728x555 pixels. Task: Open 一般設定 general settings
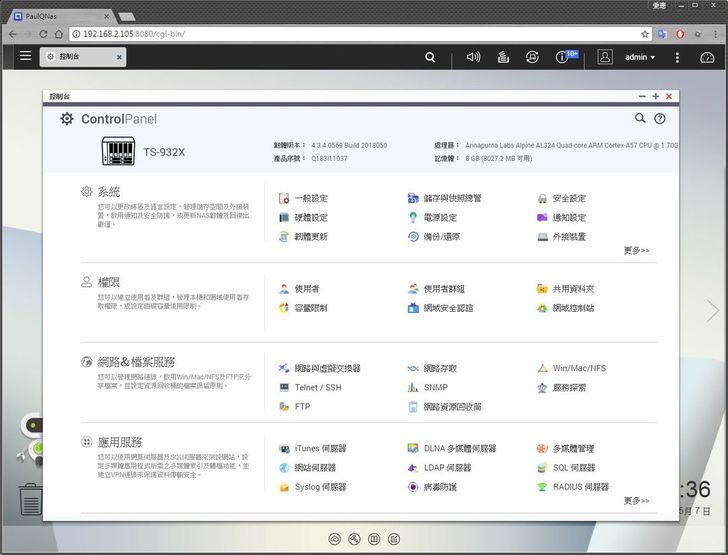click(311, 198)
